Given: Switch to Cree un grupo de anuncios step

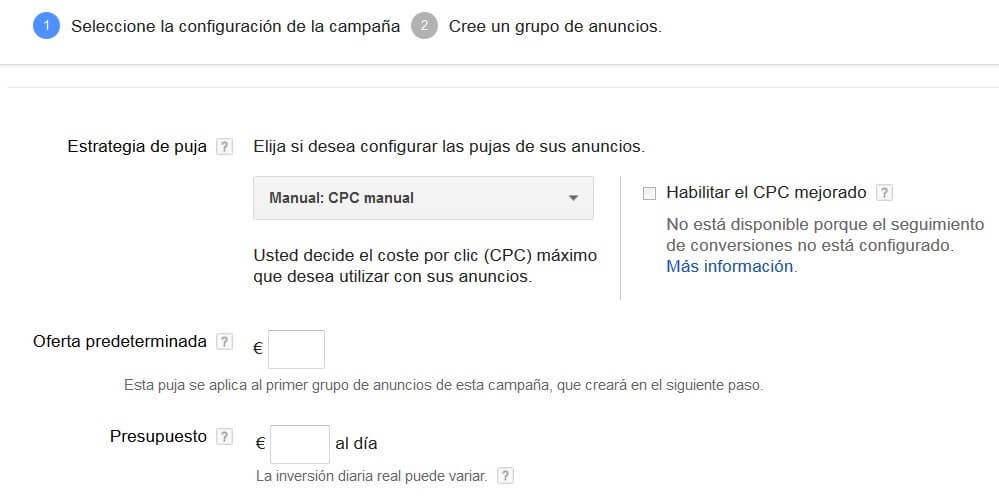Looking at the screenshot, I should point(555,27).
